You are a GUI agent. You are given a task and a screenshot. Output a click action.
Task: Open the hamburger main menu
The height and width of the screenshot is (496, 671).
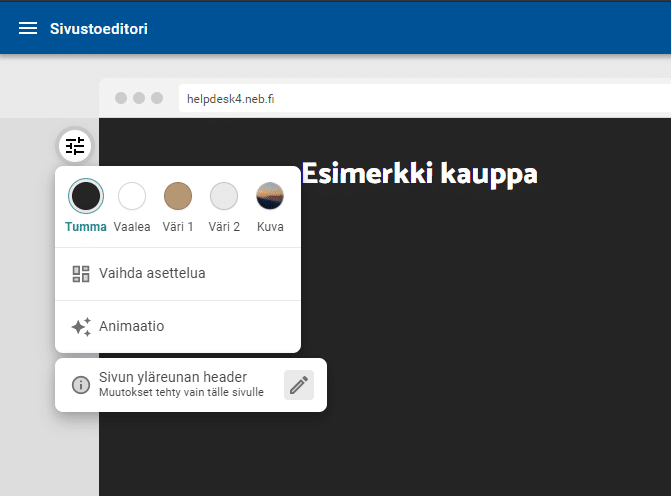click(x=28, y=28)
